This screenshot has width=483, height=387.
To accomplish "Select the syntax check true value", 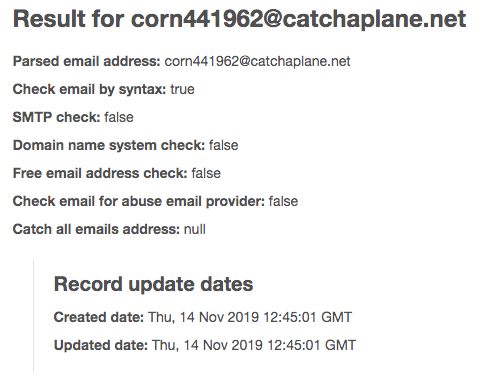I will (182, 89).
